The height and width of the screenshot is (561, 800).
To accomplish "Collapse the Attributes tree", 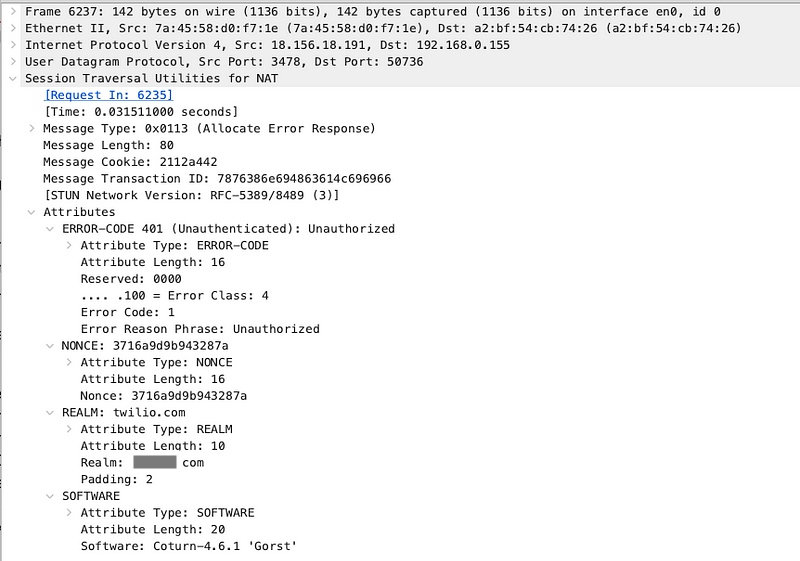I will pos(32,212).
